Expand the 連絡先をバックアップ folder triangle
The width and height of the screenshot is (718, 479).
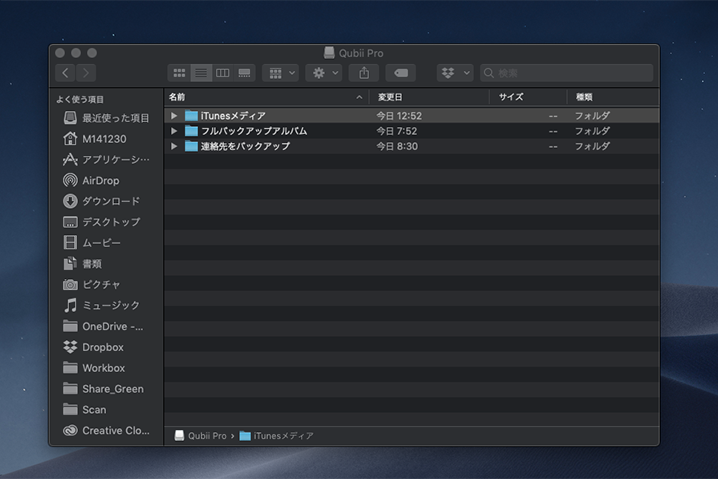(x=174, y=146)
